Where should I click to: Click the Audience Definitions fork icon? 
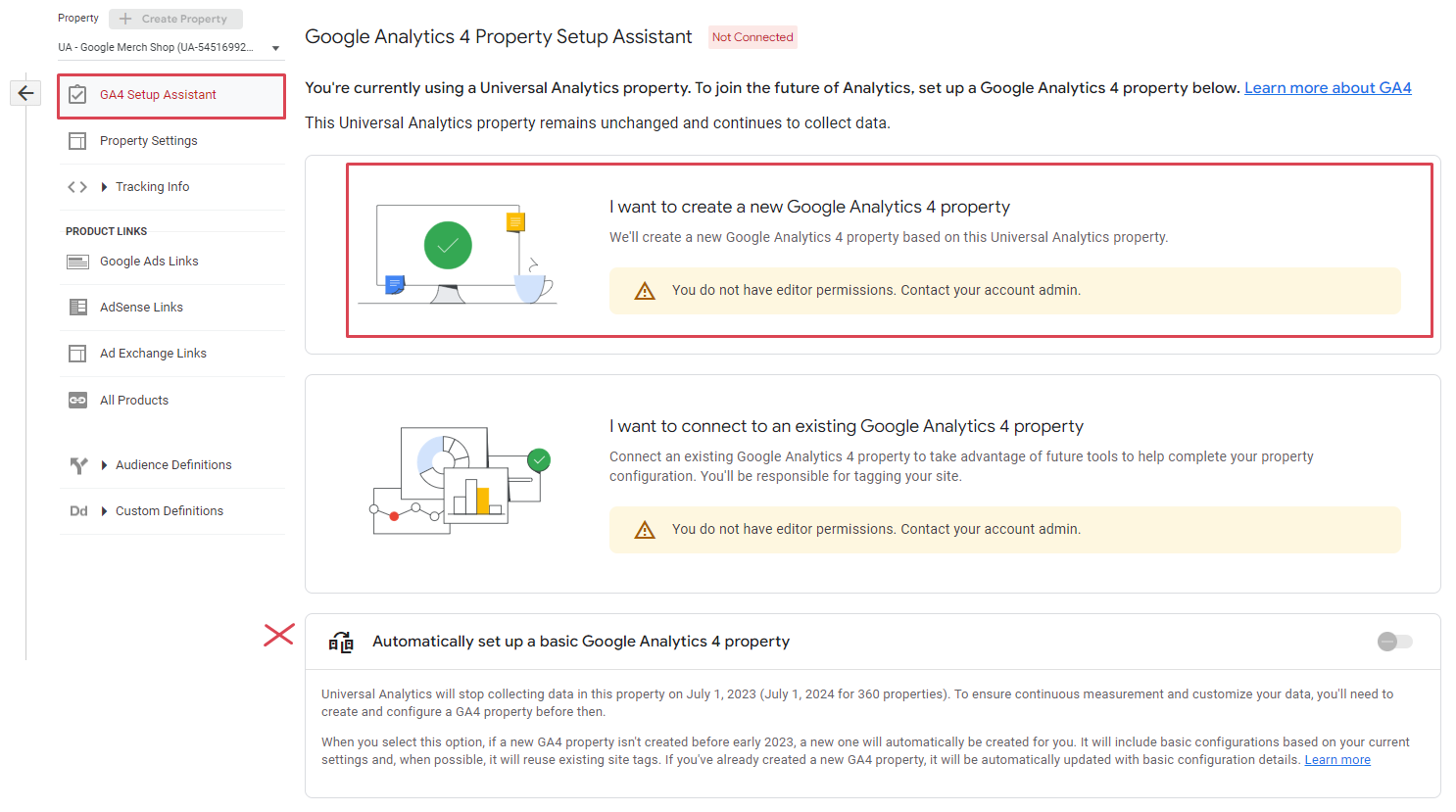(78, 465)
